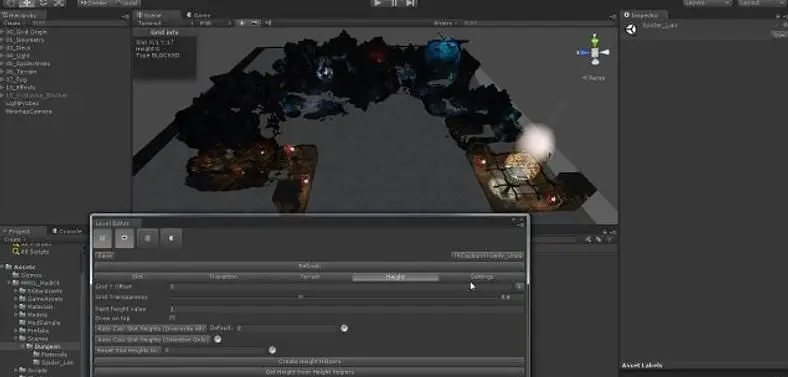The height and width of the screenshot is (377, 788).
Task: Select the Scale tool in top toolbar
Action: 59,3
